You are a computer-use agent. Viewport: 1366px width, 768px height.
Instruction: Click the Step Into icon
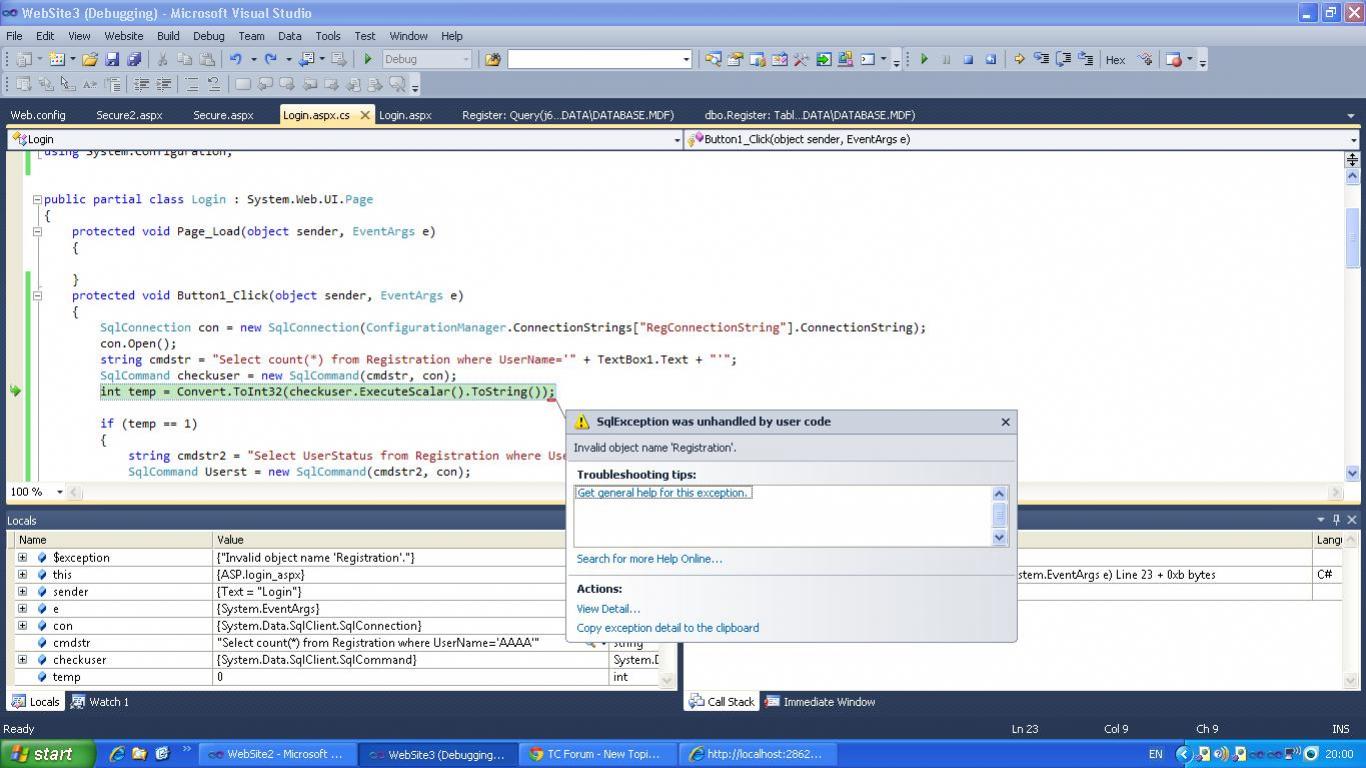(1041, 59)
